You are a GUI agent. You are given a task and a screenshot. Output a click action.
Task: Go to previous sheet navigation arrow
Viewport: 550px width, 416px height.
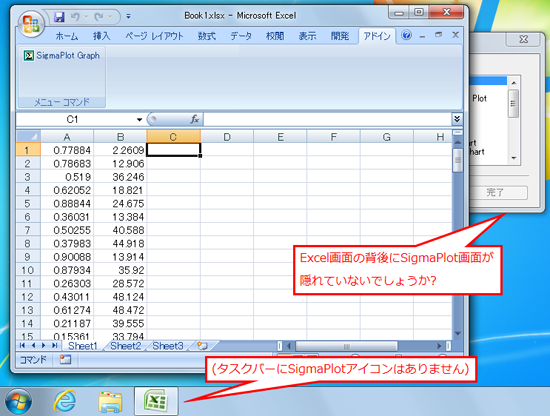pyautogui.click(x=33, y=345)
